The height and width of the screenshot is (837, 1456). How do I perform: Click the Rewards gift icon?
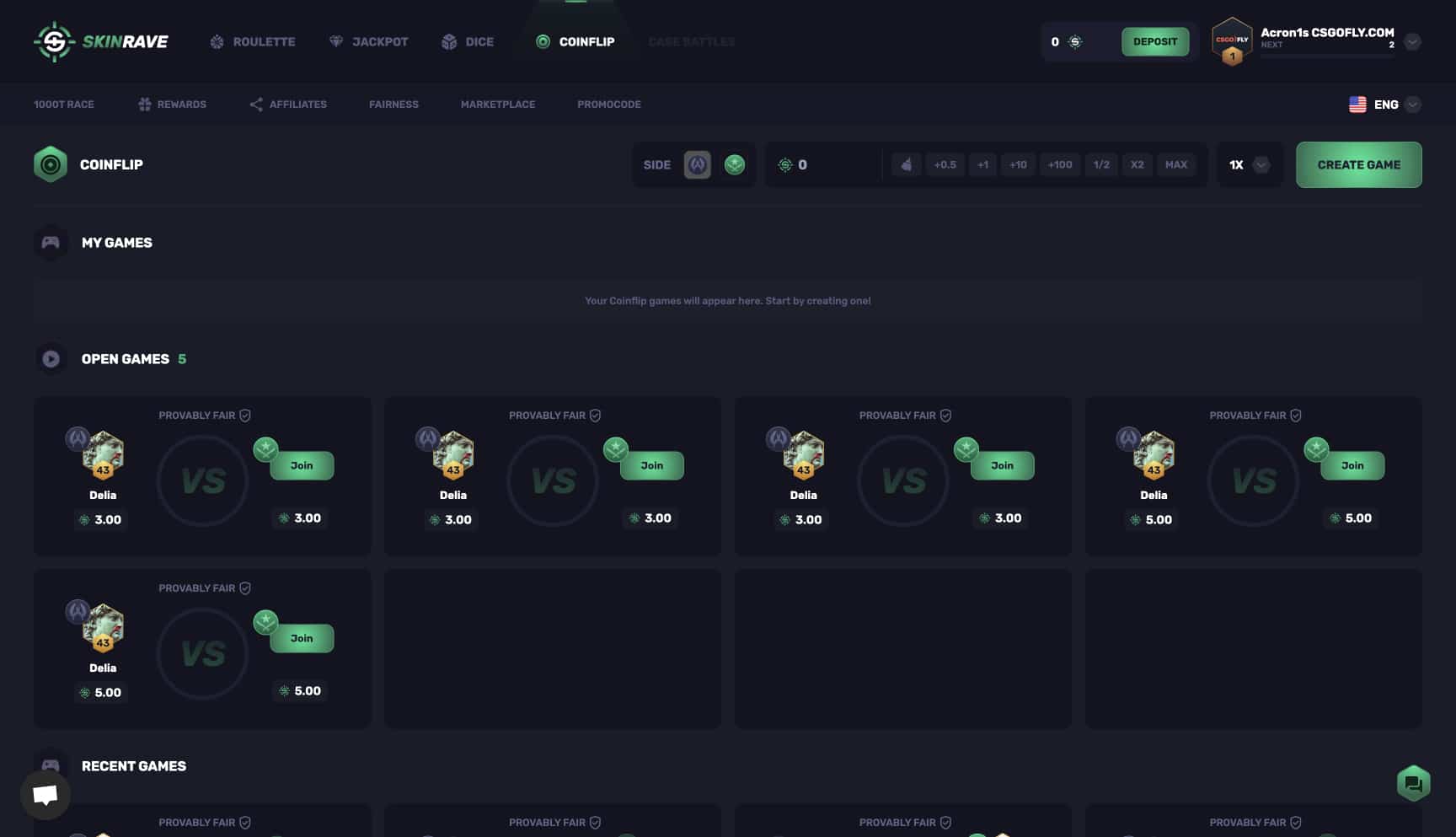click(145, 104)
